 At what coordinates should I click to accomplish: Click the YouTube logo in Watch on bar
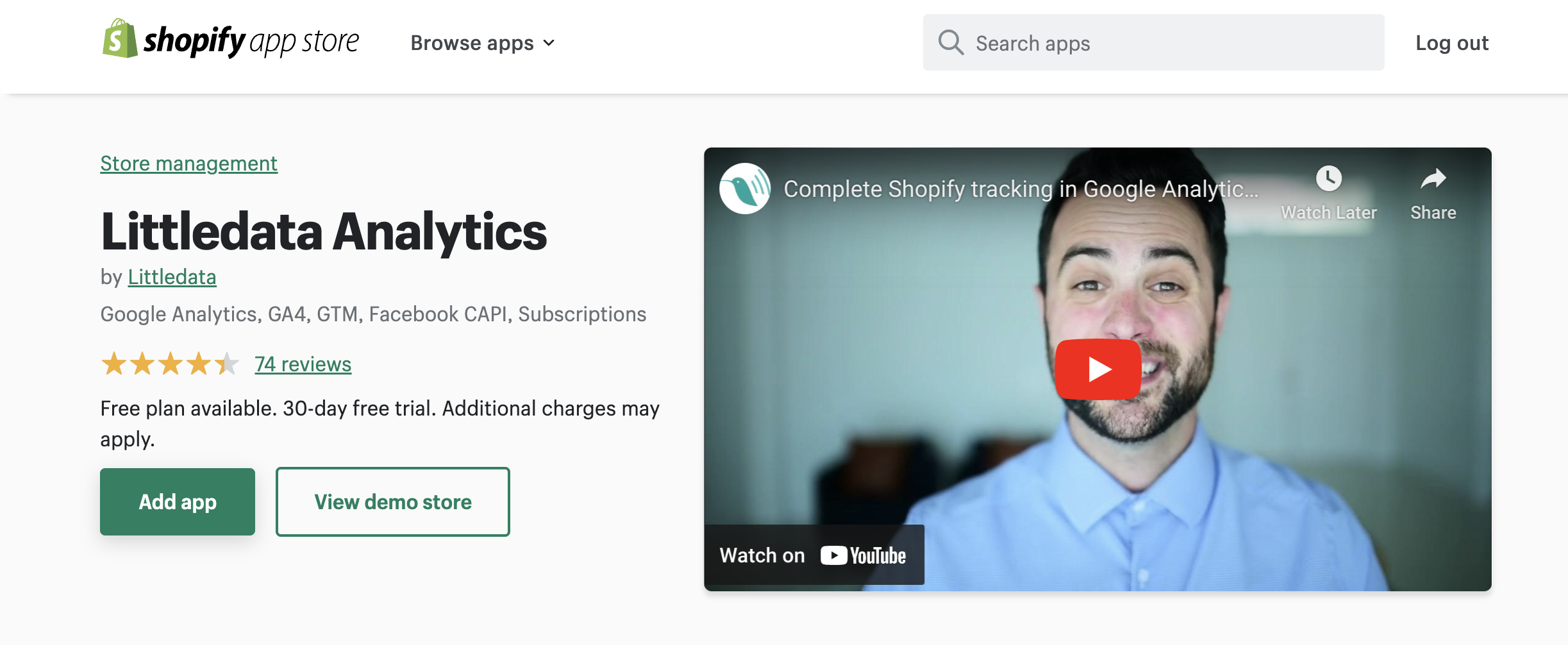click(x=863, y=555)
